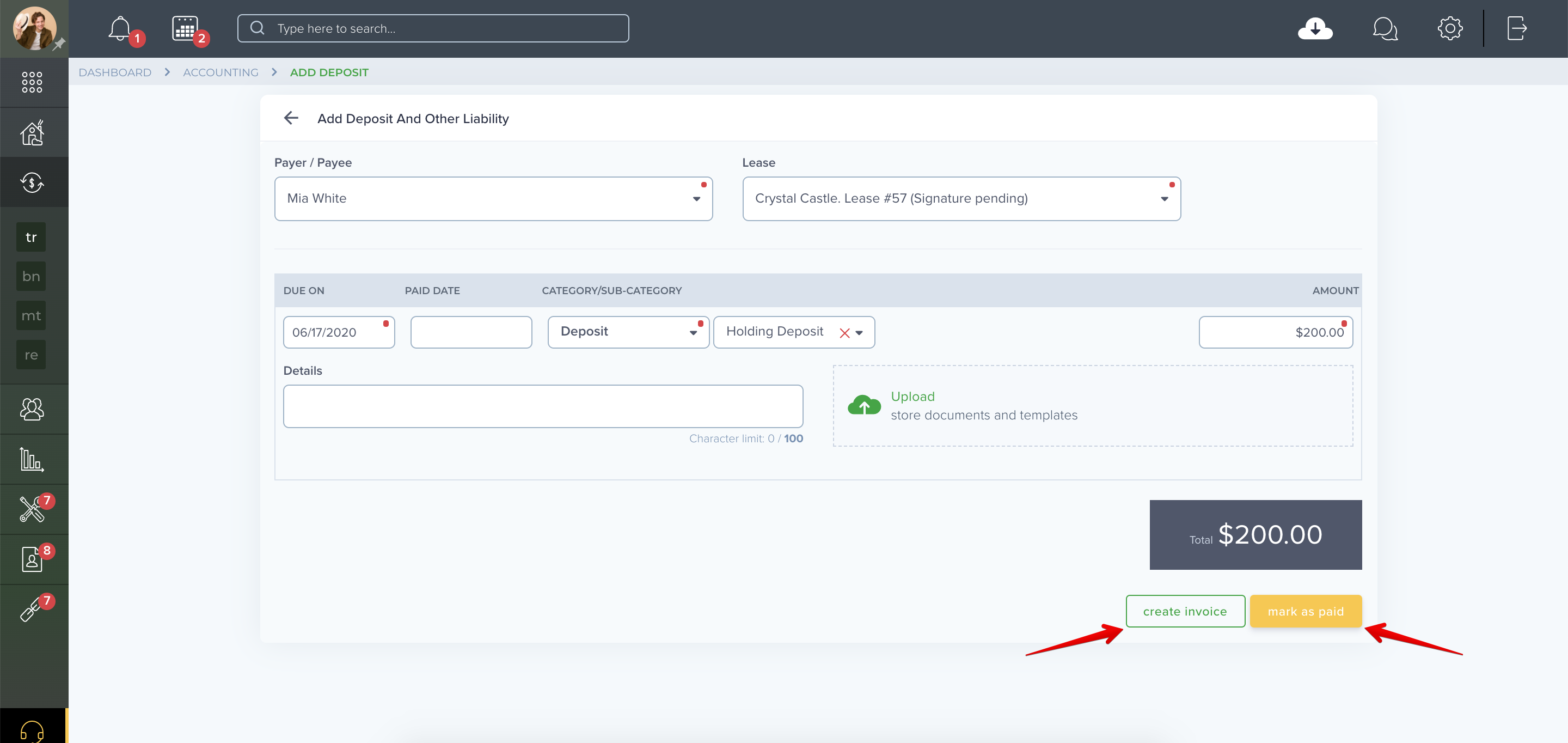Viewport: 1568px width, 743px height.
Task: Click the Upload link
Action: [912, 397]
